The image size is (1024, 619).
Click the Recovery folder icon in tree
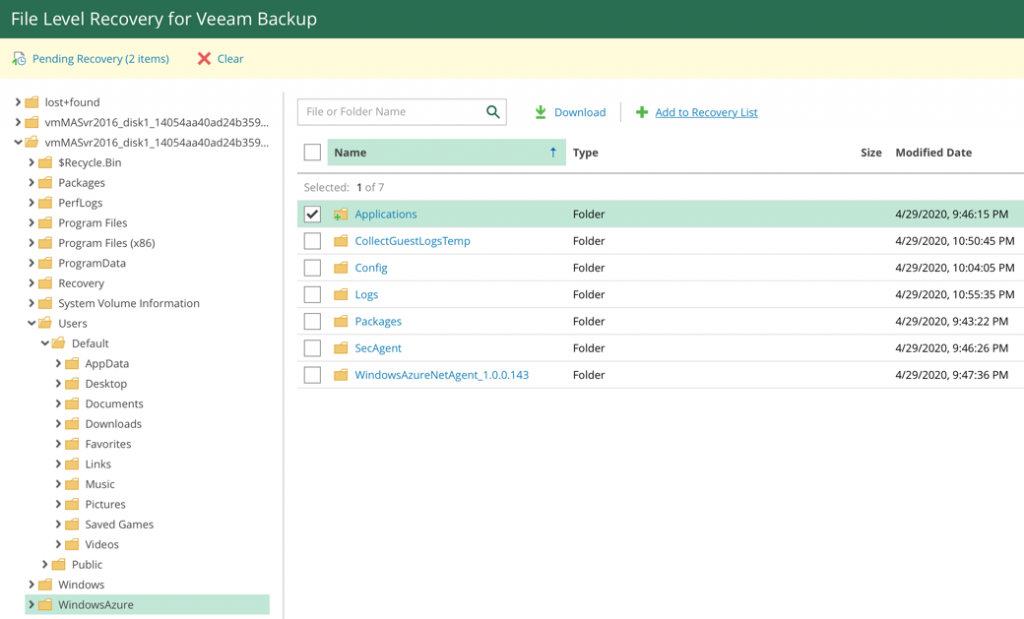[45, 283]
